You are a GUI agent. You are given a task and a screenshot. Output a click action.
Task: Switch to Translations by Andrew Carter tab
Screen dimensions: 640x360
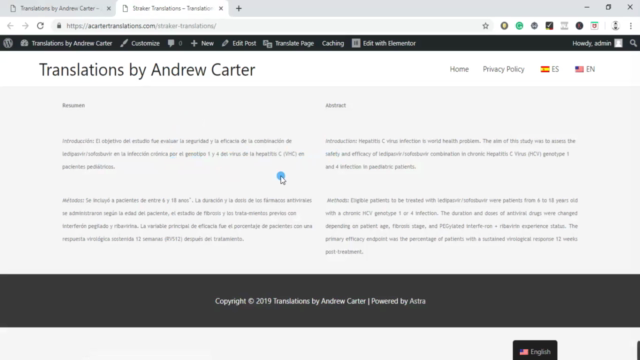60,8
